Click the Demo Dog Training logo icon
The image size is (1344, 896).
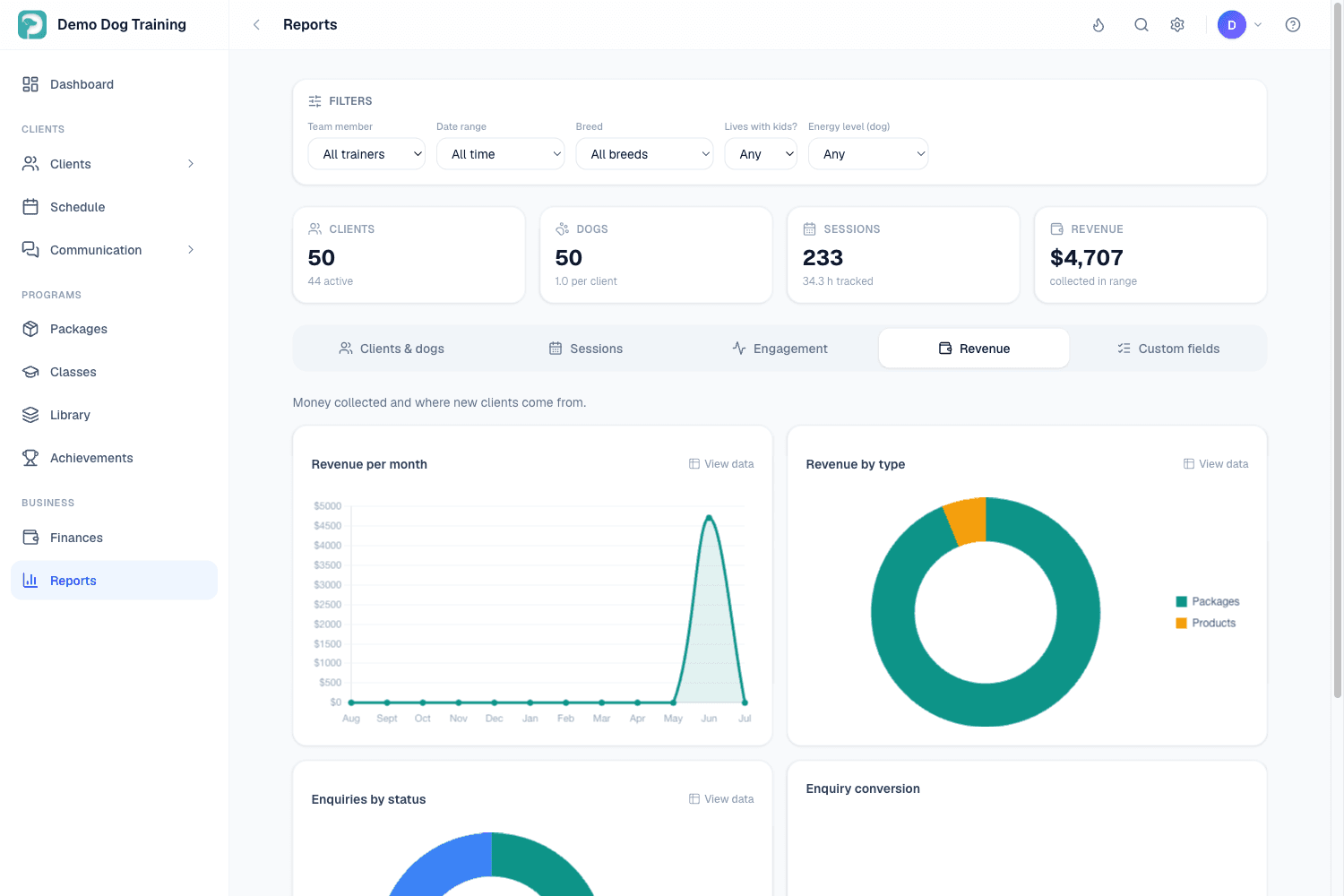click(x=32, y=24)
